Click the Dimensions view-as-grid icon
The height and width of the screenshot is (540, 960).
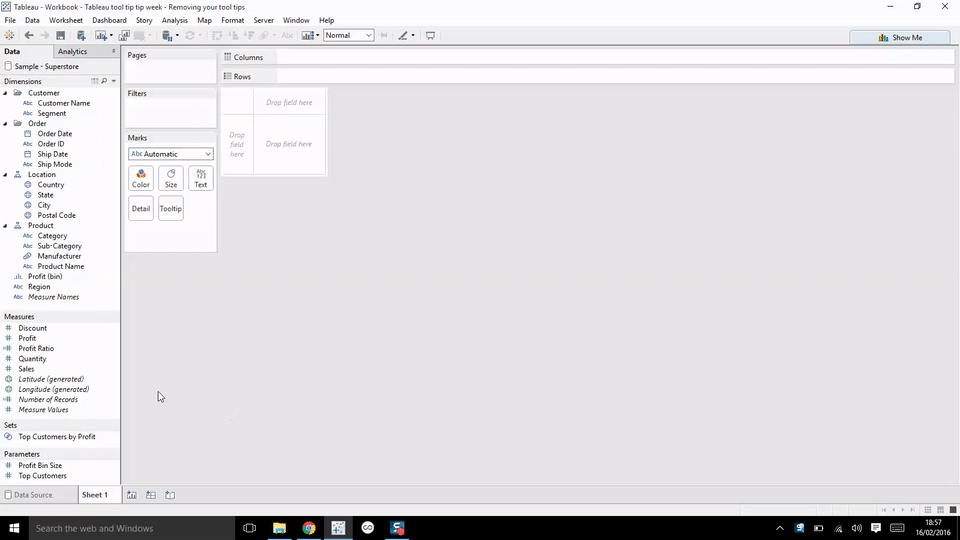point(94,81)
